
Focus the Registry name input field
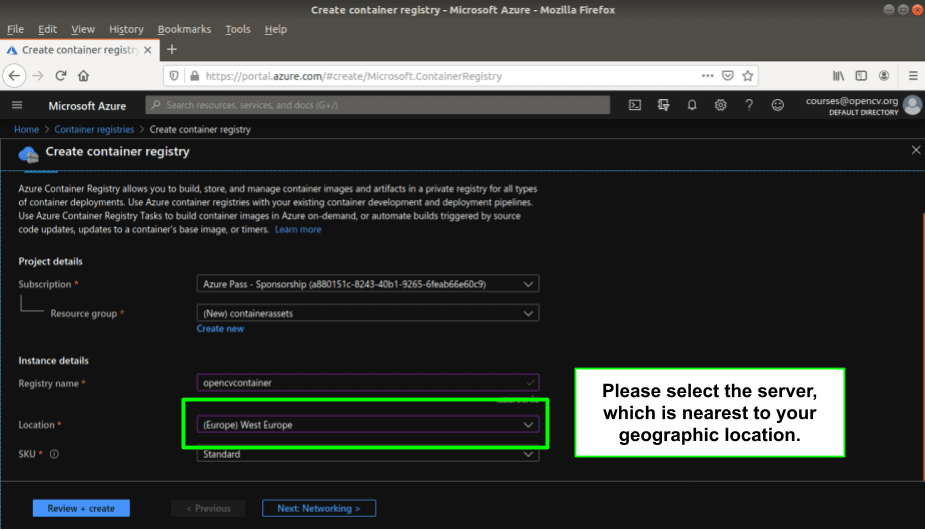pyautogui.click(x=368, y=382)
